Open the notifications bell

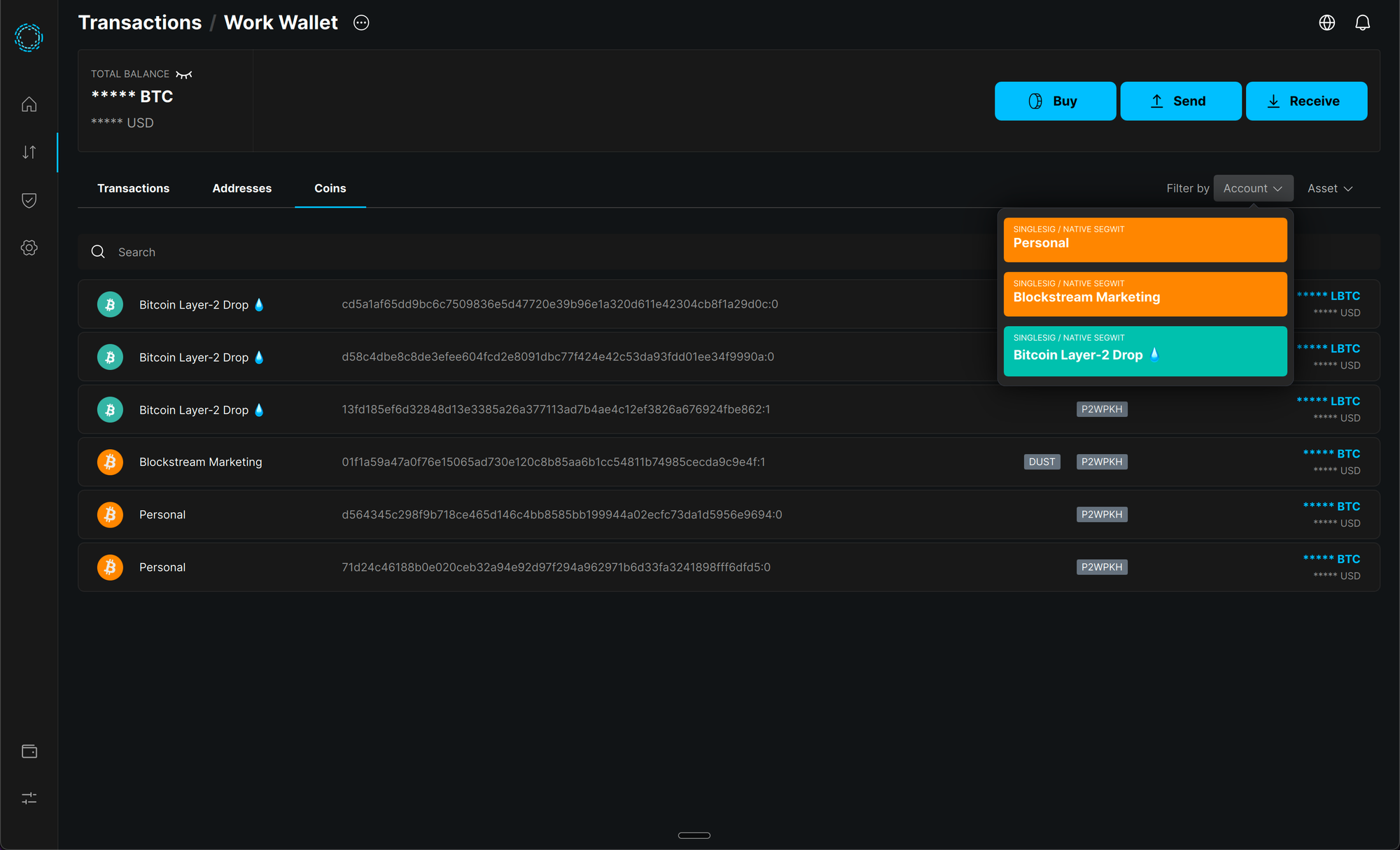click(1362, 23)
